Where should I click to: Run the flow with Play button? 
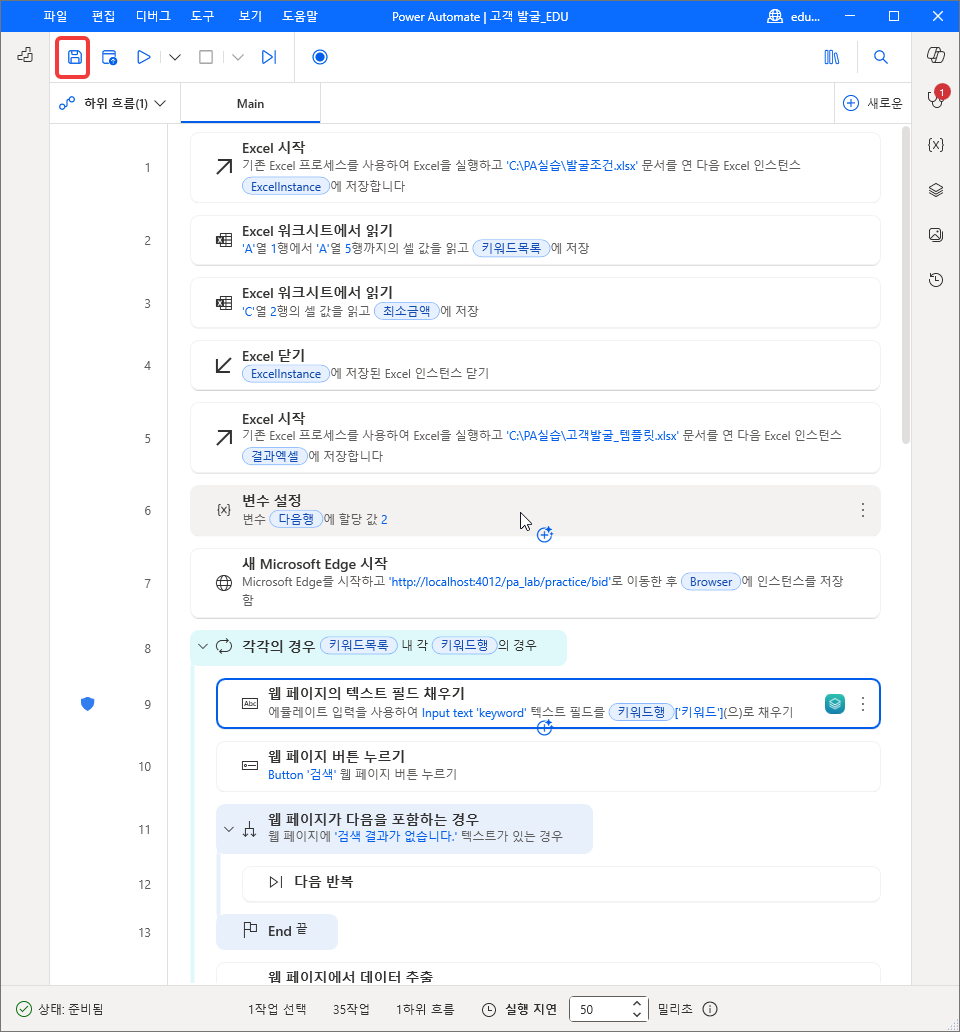(x=143, y=57)
